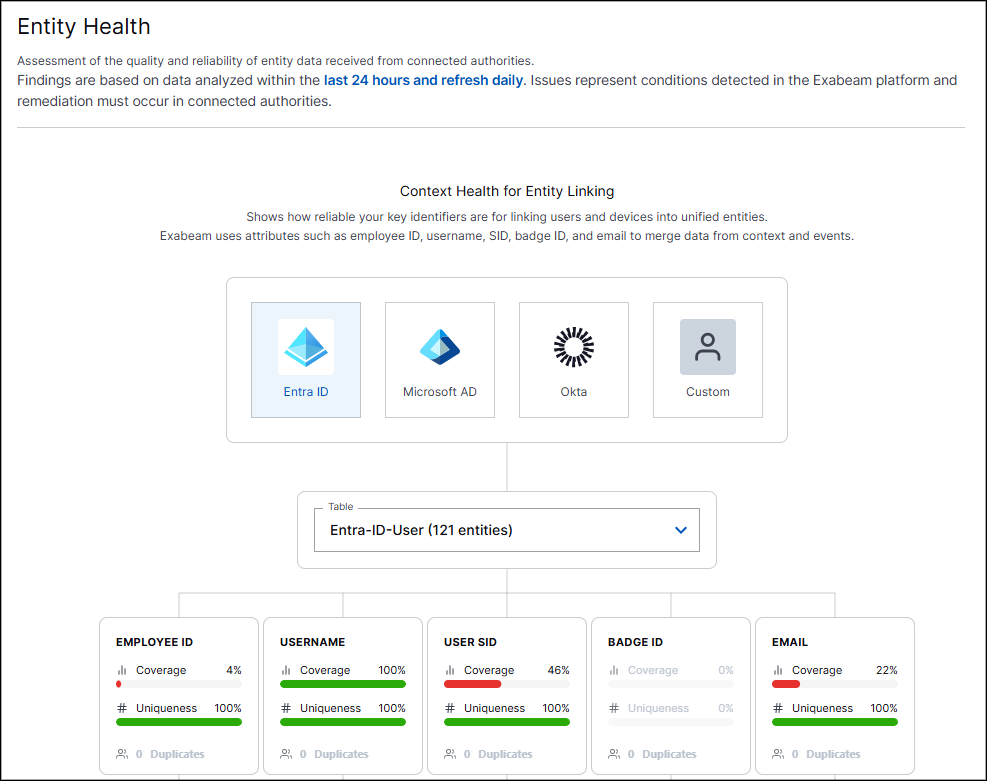Choose the Microsoft AD diamond icon
The image size is (987, 781).
coord(440,347)
